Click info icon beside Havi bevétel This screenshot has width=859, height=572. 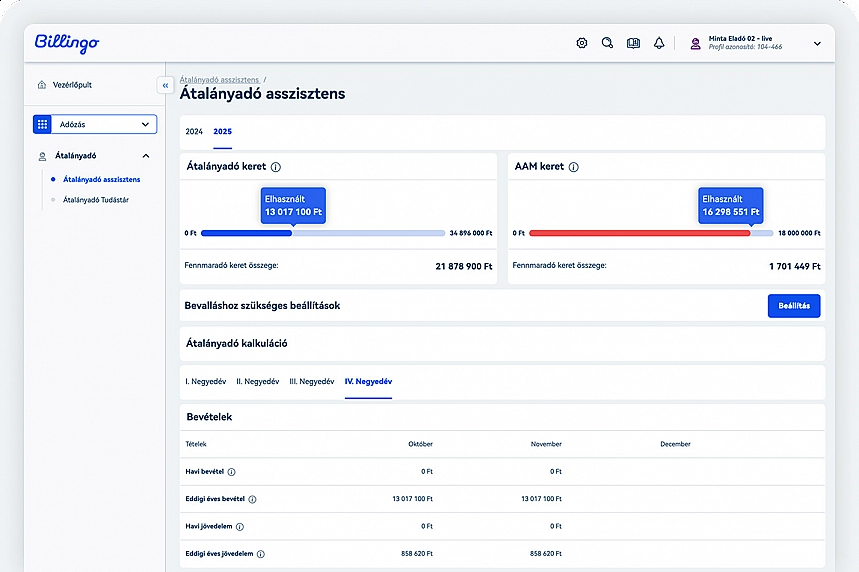pos(232,471)
